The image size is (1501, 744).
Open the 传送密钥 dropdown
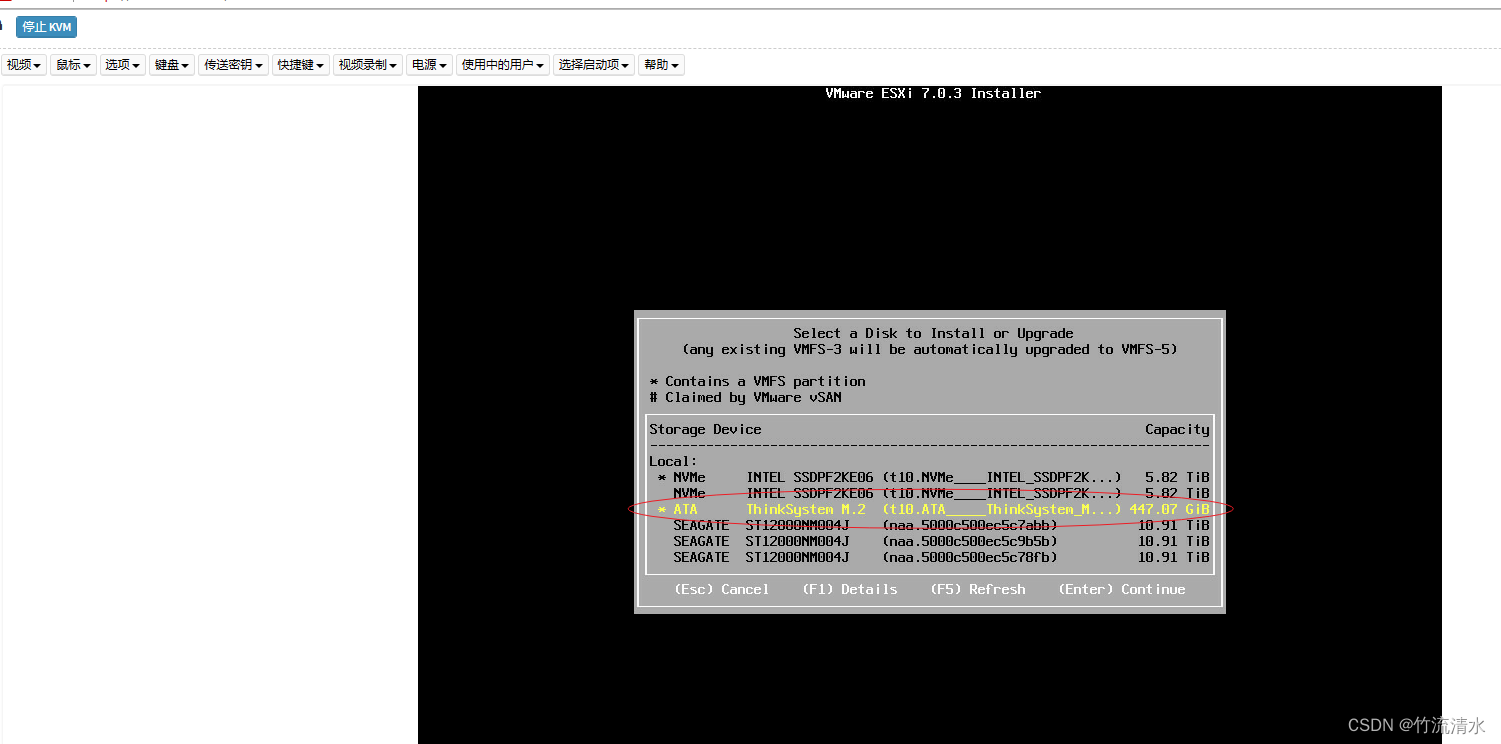(x=234, y=65)
